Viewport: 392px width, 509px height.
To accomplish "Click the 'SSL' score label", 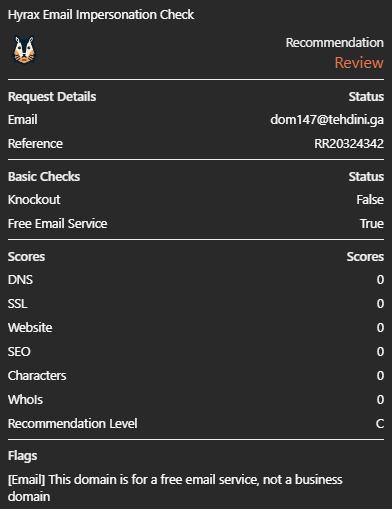I will click(17, 304).
